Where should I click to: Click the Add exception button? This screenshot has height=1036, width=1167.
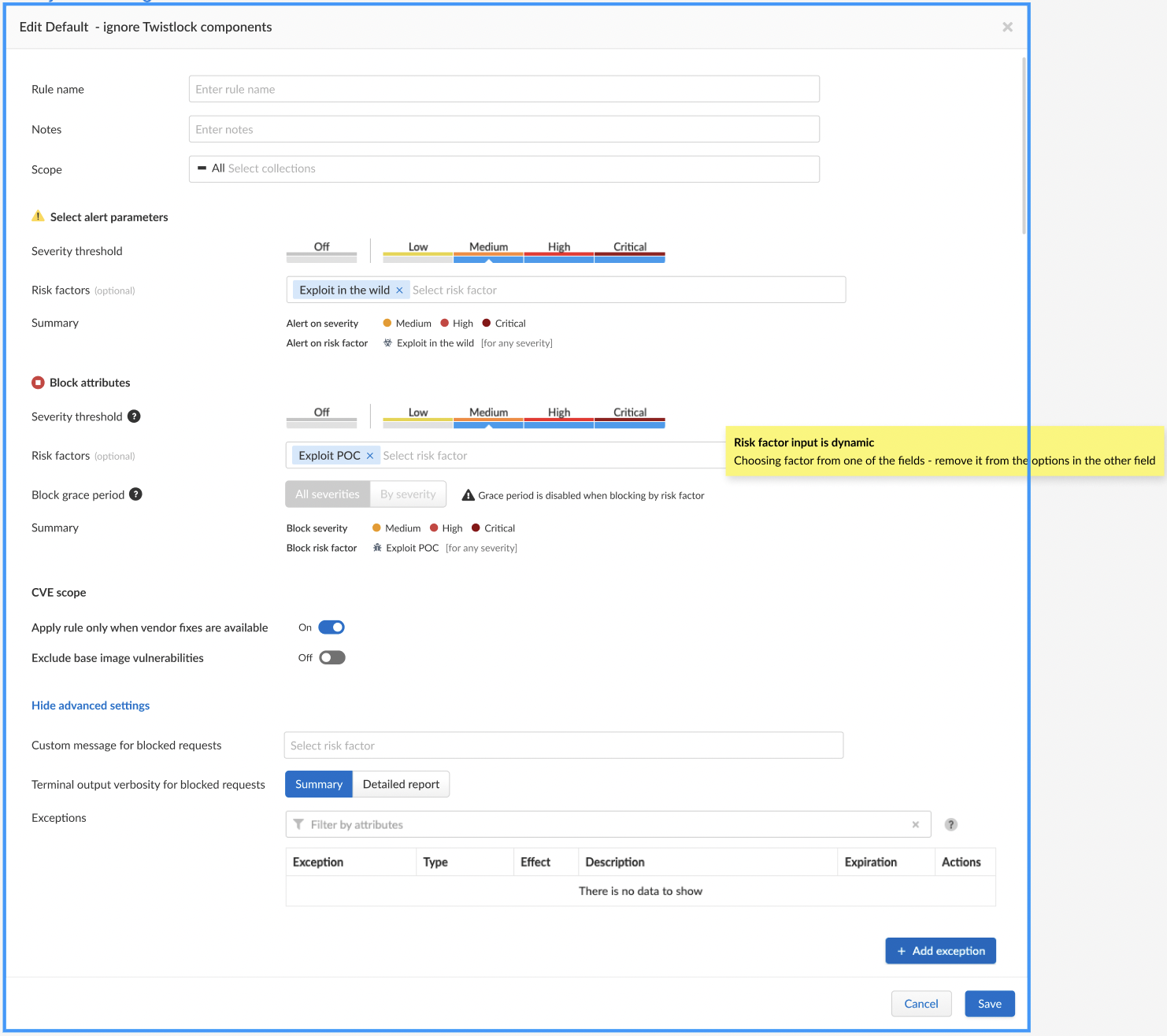[940, 951]
